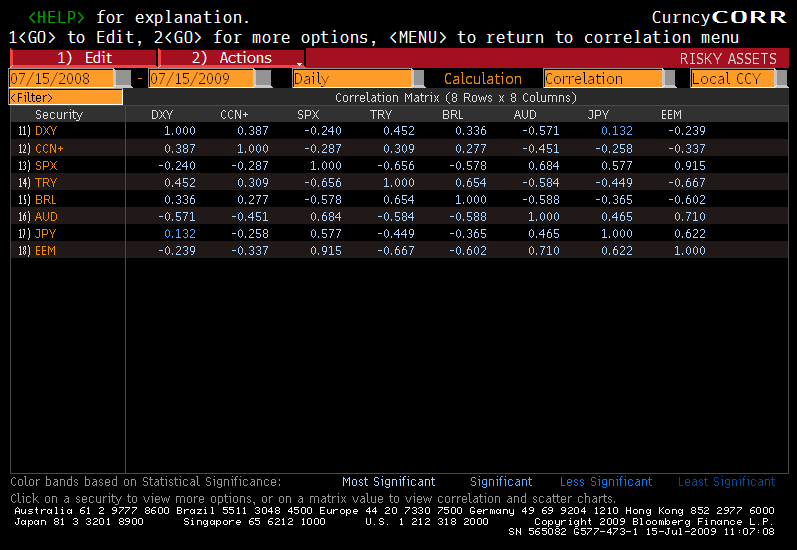797x550 pixels.
Task: Click the RISKY ASSETS title label
Action: click(728, 59)
